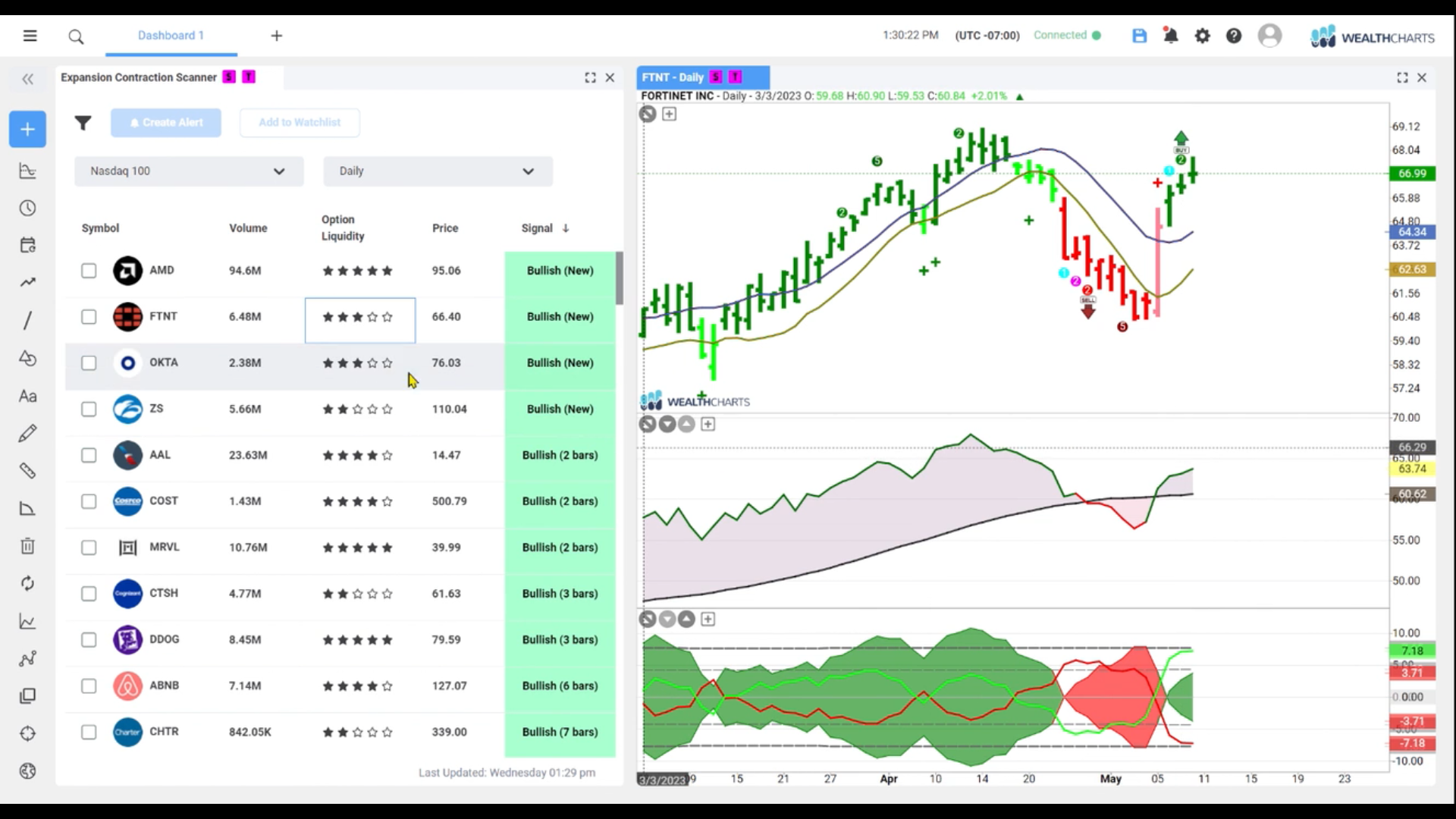Click the blue plus add-widget button

click(x=27, y=130)
